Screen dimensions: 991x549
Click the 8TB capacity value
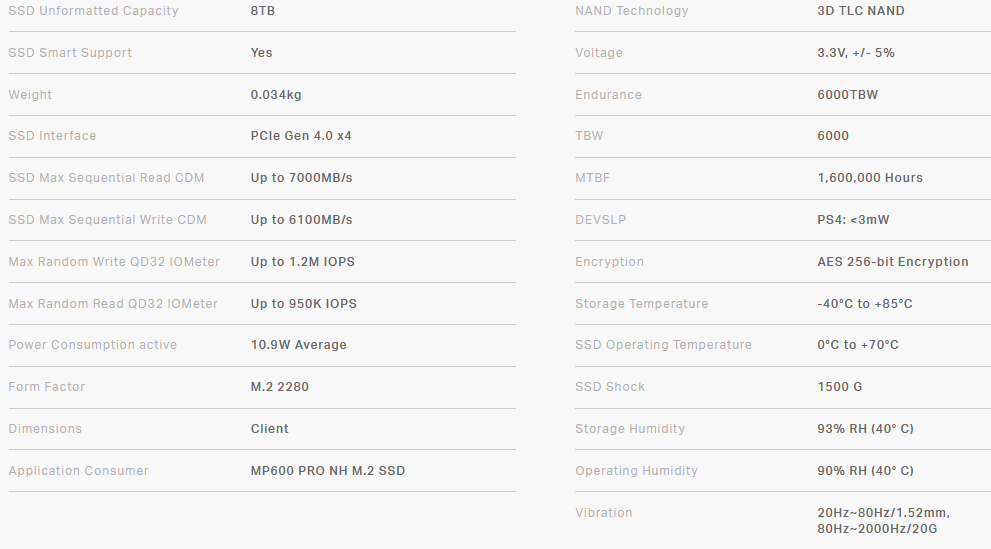(265, 11)
